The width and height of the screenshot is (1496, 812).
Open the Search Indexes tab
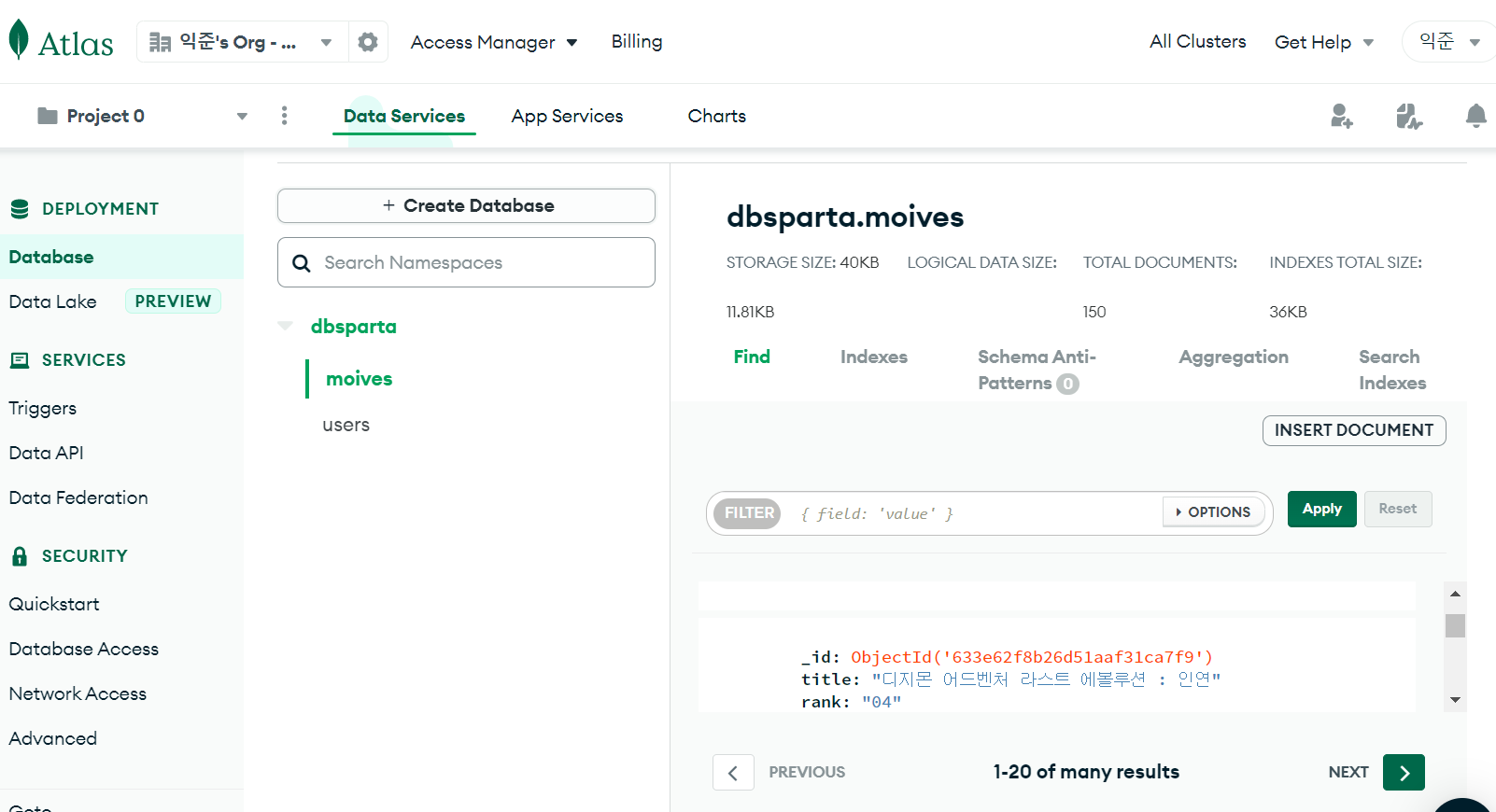tap(1392, 370)
